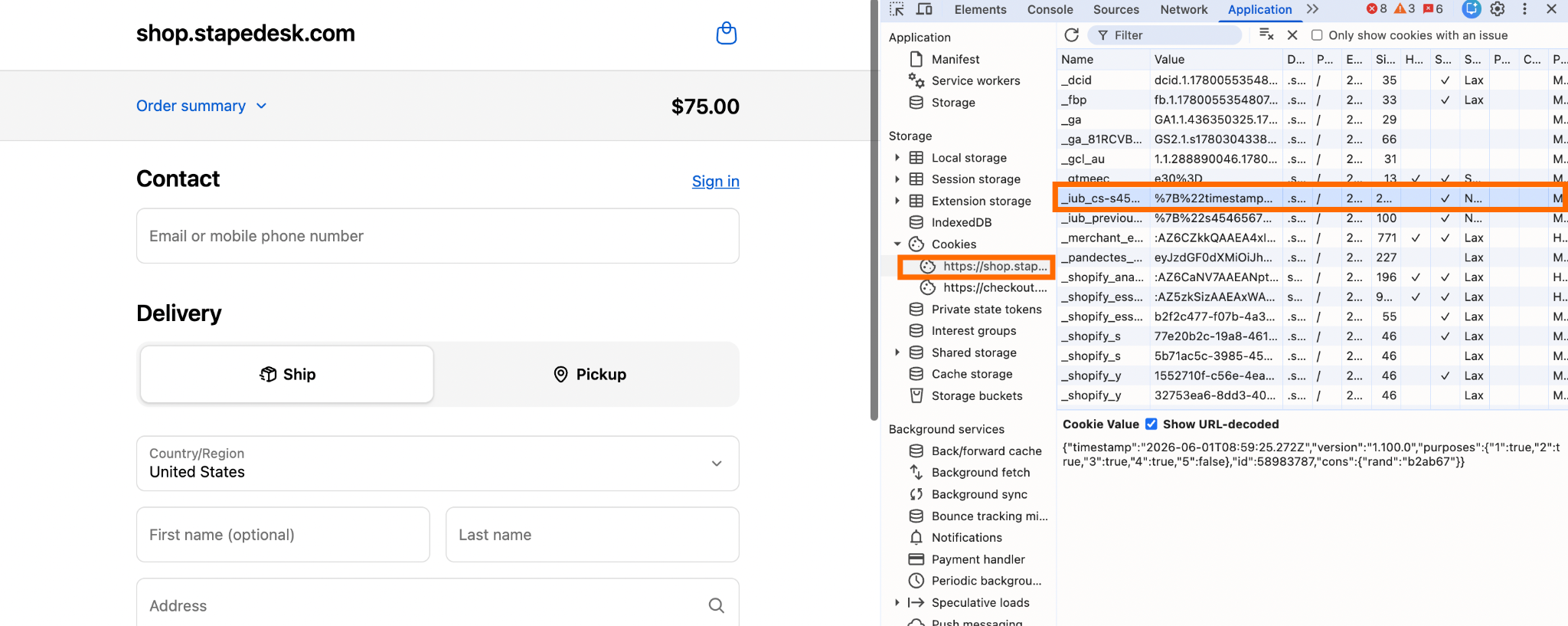Sort cookies by Name column header
Screen dimensions: 1568x626
[1102, 59]
